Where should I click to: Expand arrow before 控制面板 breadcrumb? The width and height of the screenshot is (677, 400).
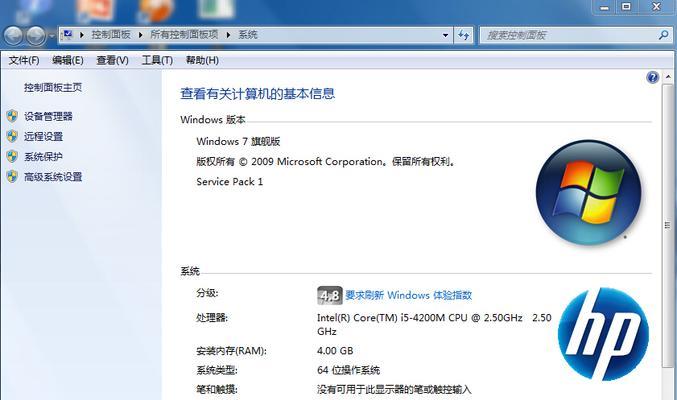click(82, 35)
